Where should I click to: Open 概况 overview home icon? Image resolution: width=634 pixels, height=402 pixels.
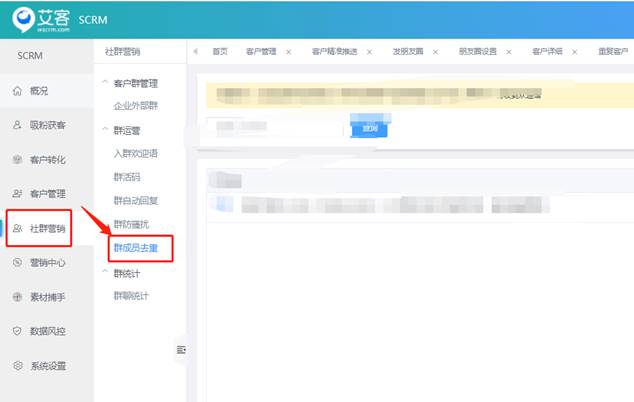(x=17, y=91)
